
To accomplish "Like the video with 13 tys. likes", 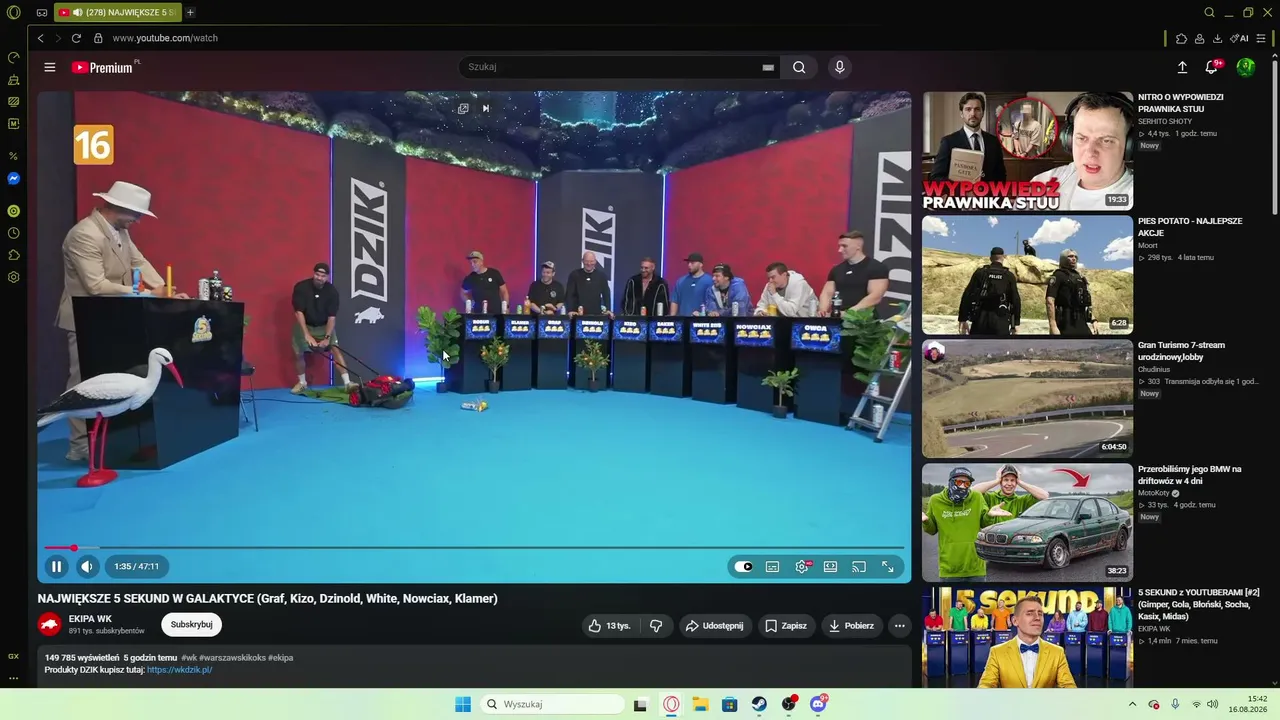I will (609, 626).
